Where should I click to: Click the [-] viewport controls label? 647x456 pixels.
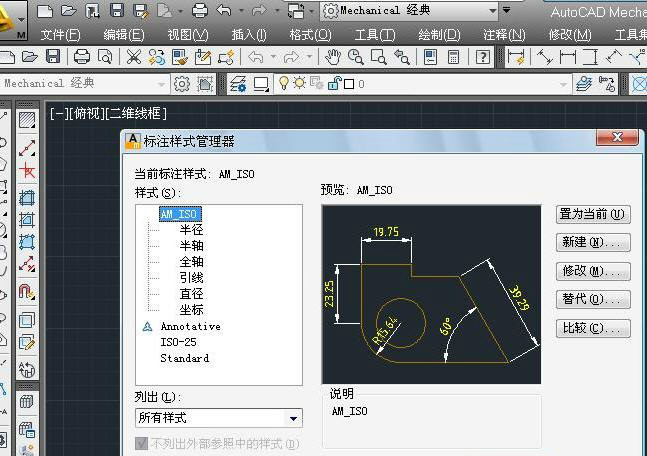coord(57,113)
